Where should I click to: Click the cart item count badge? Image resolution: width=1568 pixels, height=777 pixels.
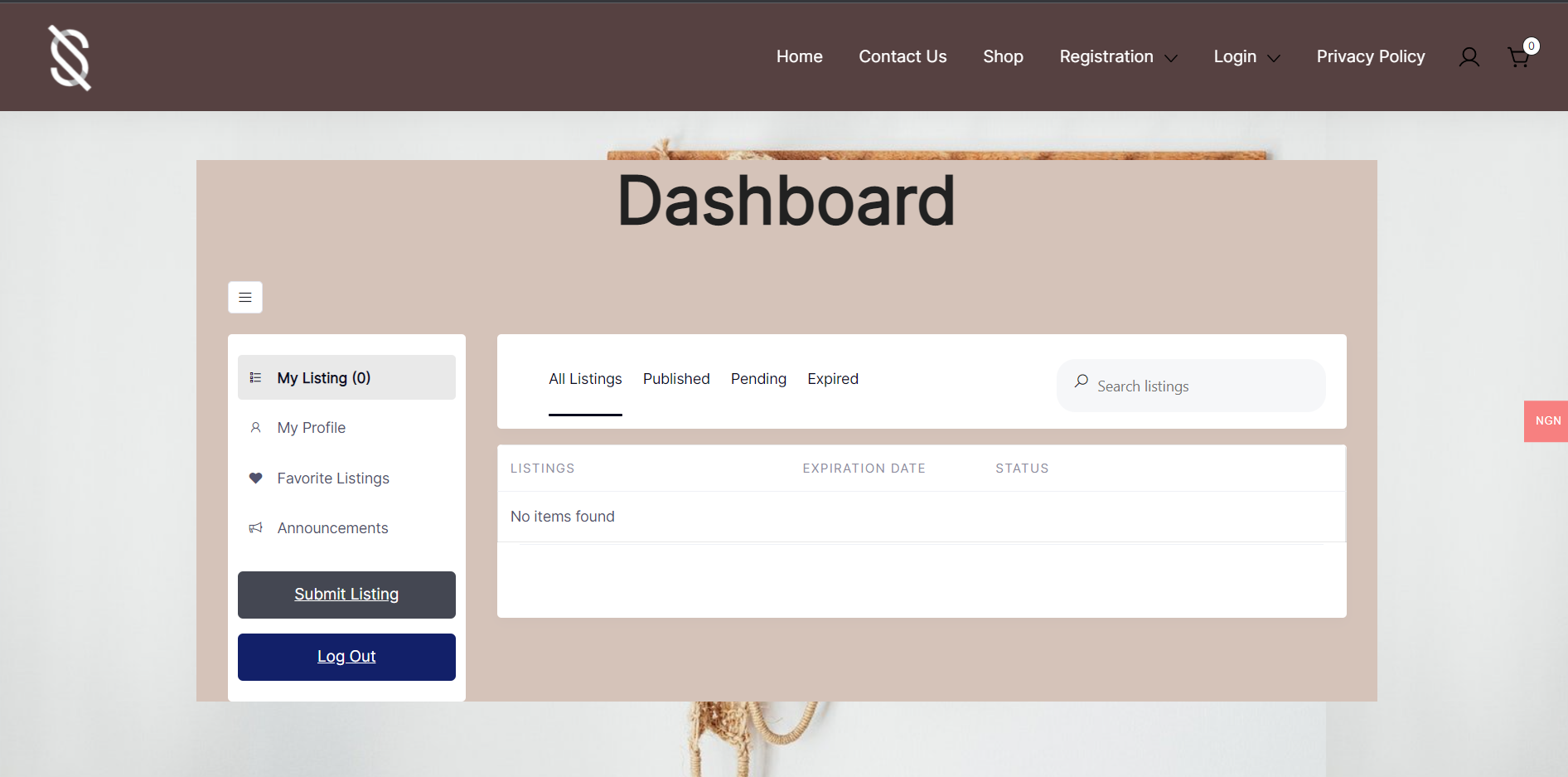pos(1532,46)
